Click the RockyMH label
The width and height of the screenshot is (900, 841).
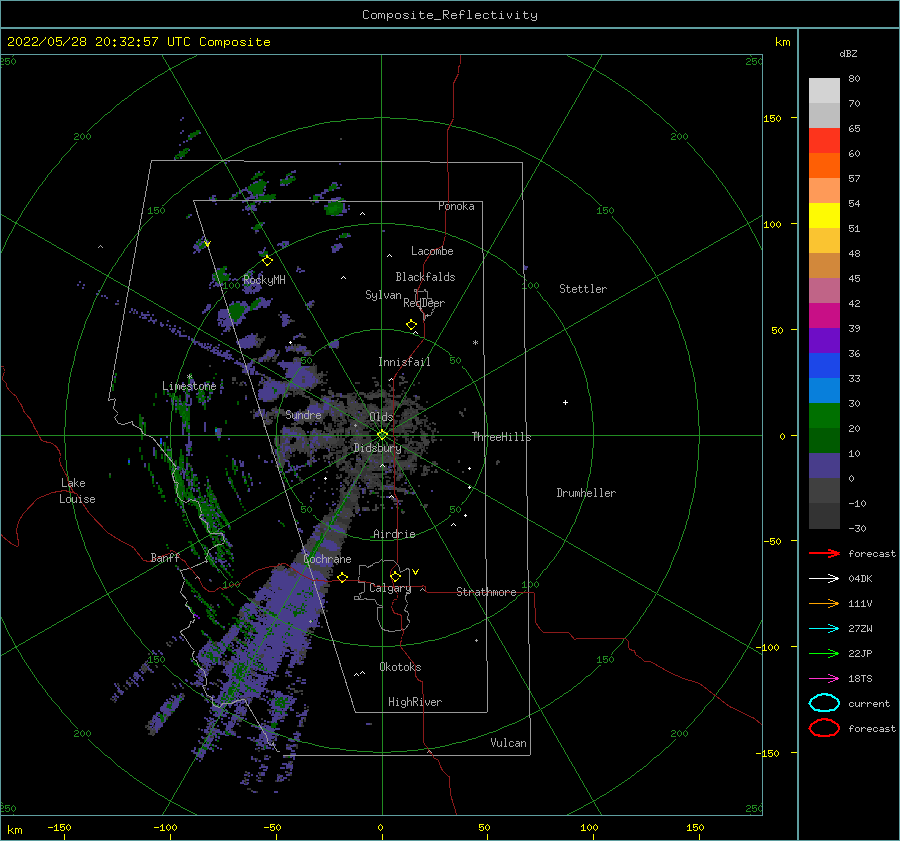point(264,280)
